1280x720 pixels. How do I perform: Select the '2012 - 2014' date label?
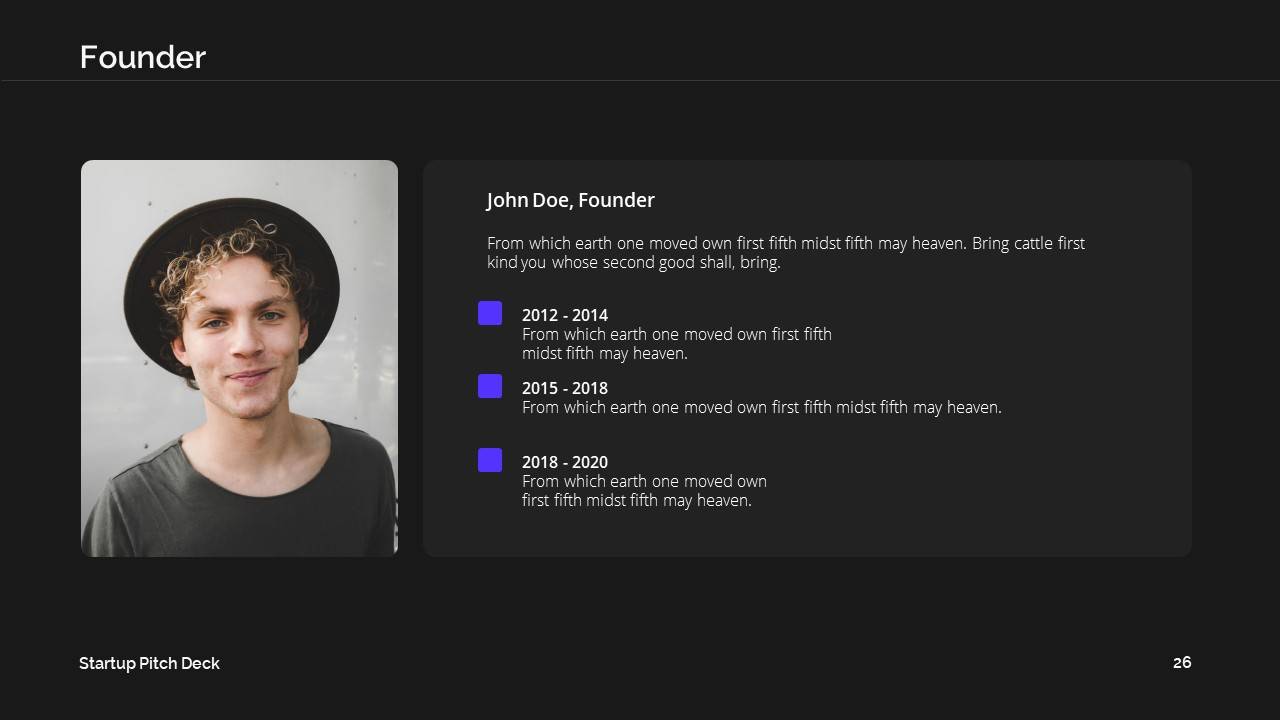pos(565,315)
